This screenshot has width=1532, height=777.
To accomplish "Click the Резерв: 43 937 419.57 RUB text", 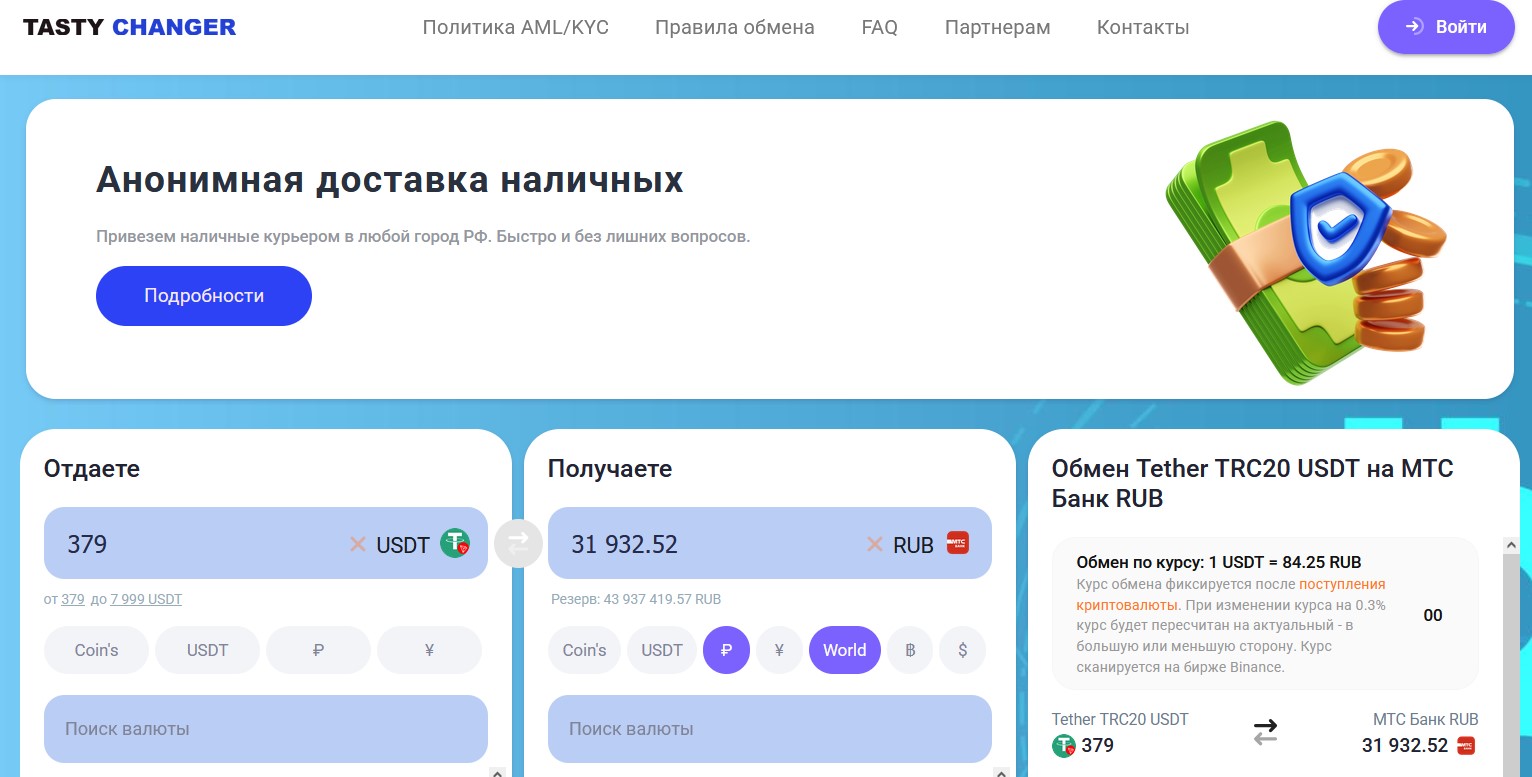I will [636, 599].
